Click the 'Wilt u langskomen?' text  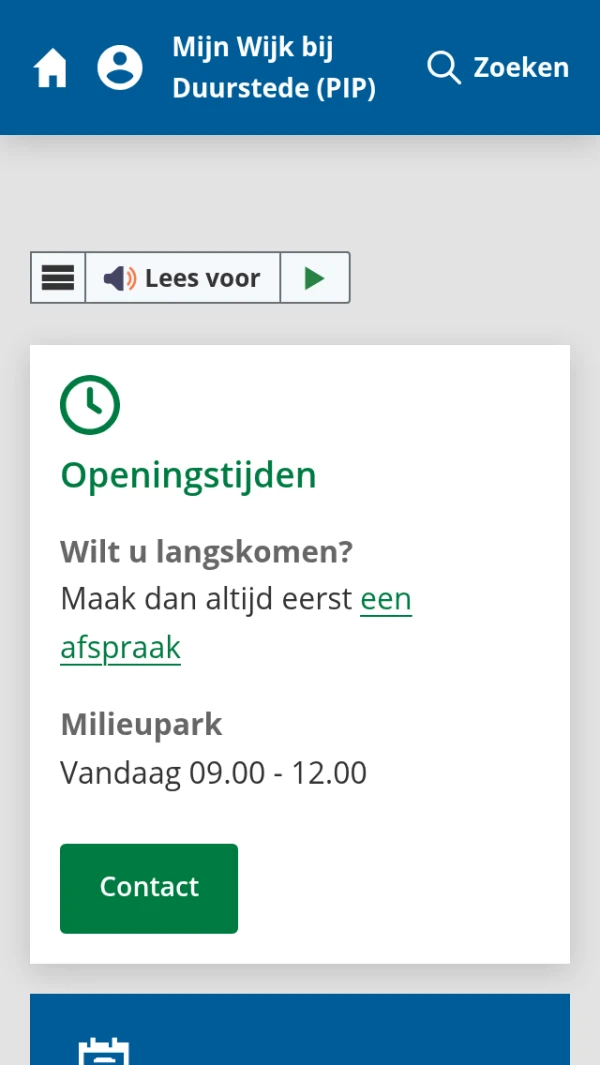point(207,551)
